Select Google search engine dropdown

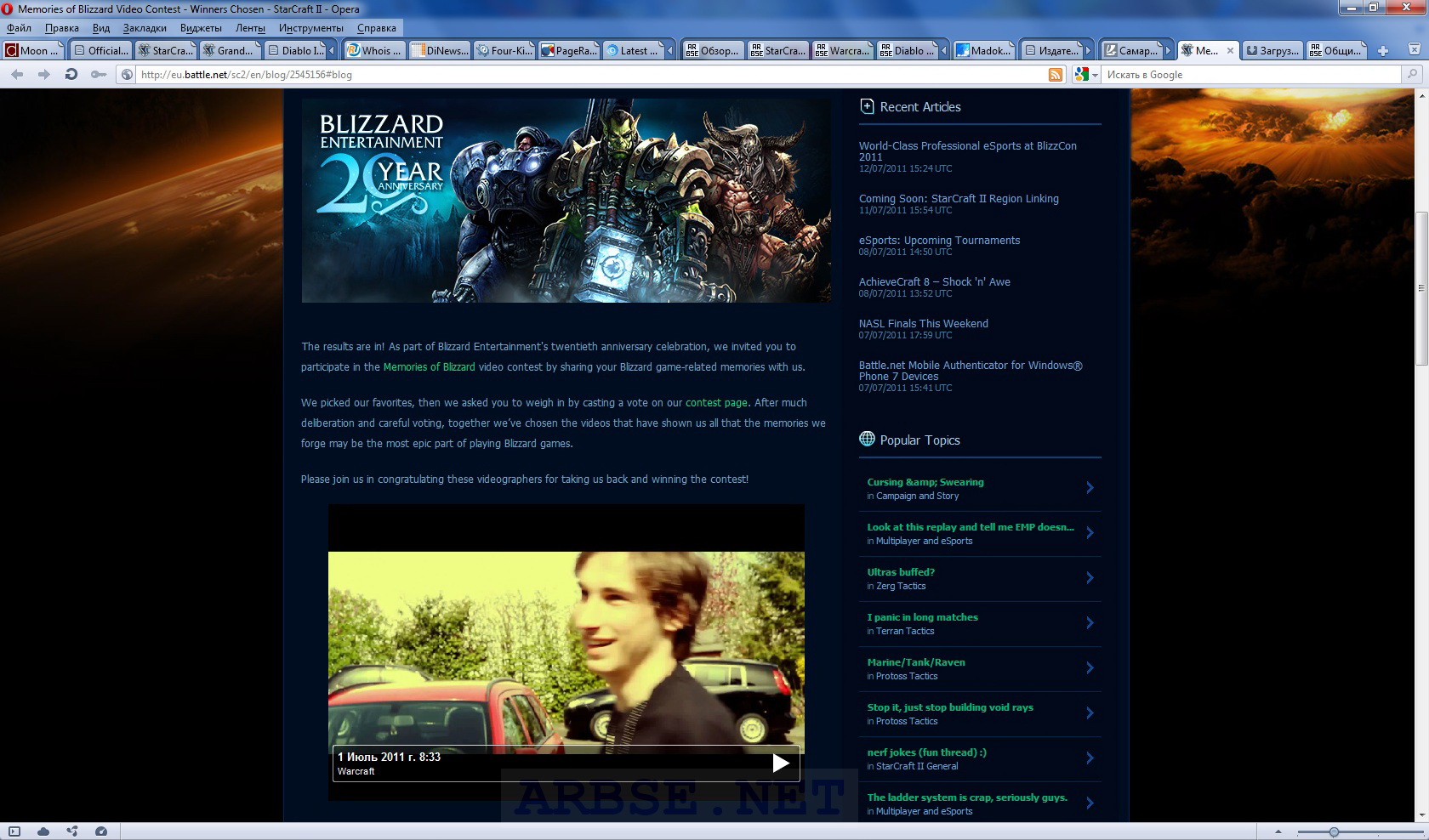click(x=1086, y=75)
